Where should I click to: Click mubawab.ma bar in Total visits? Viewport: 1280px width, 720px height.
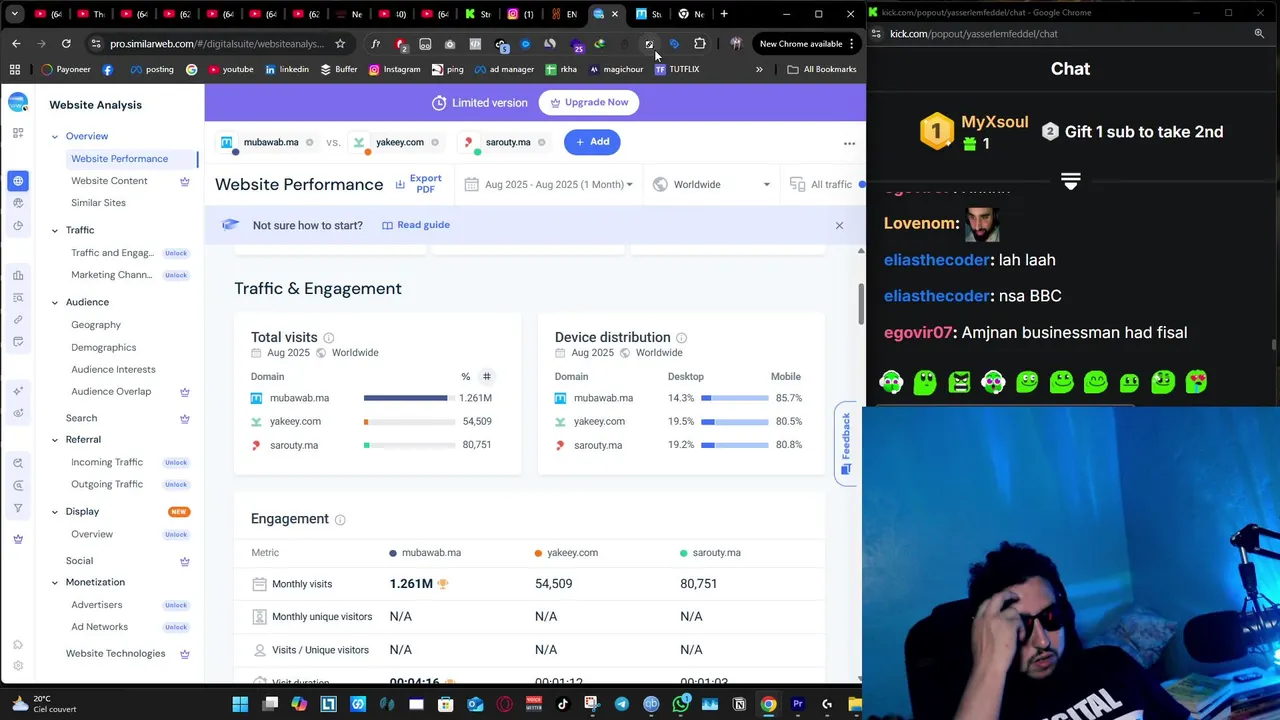[409, 398]
